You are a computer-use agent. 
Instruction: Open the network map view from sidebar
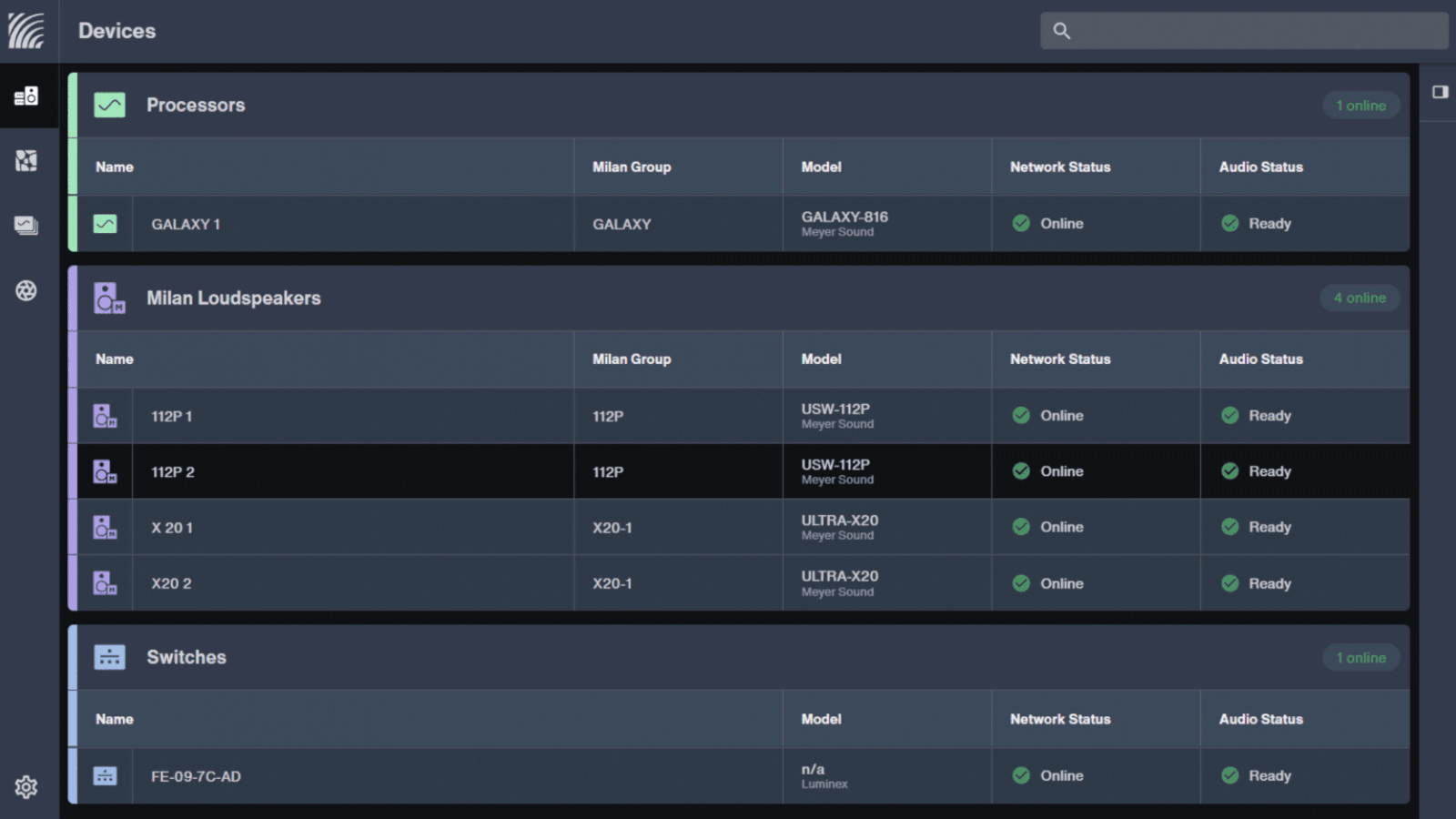click(27, 161)
